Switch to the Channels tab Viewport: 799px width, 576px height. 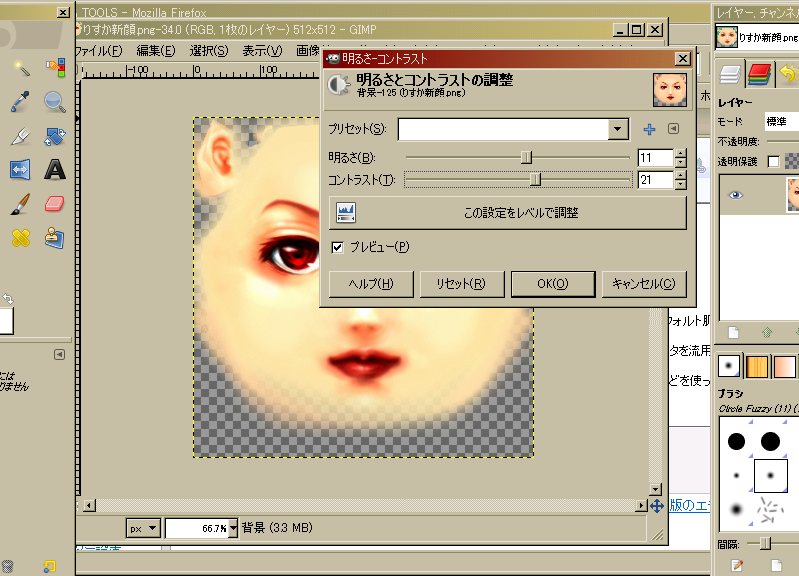coord(759,74)
